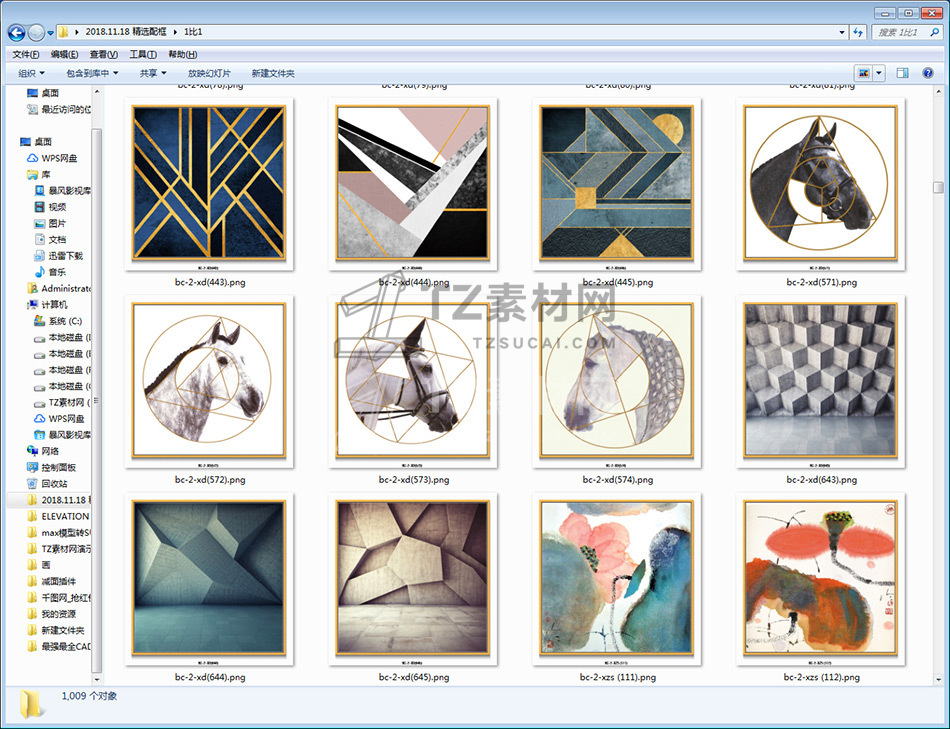
Task: Click the Help question mark icon
Action: pos(929,73)
